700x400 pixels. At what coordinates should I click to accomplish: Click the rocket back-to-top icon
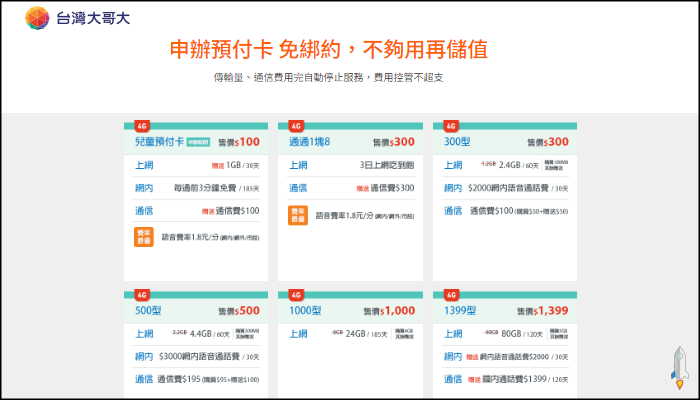(679, 367)
